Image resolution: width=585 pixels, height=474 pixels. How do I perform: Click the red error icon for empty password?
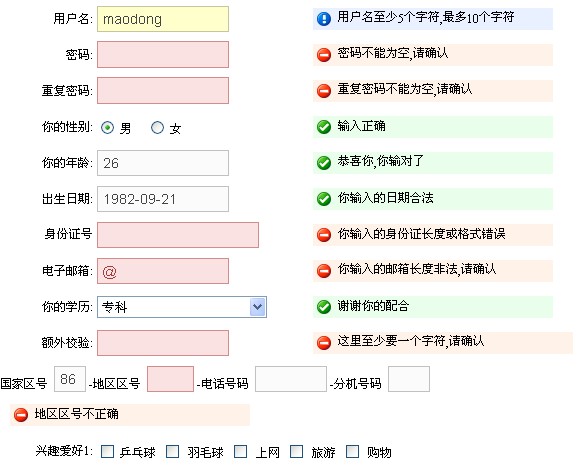323,54
